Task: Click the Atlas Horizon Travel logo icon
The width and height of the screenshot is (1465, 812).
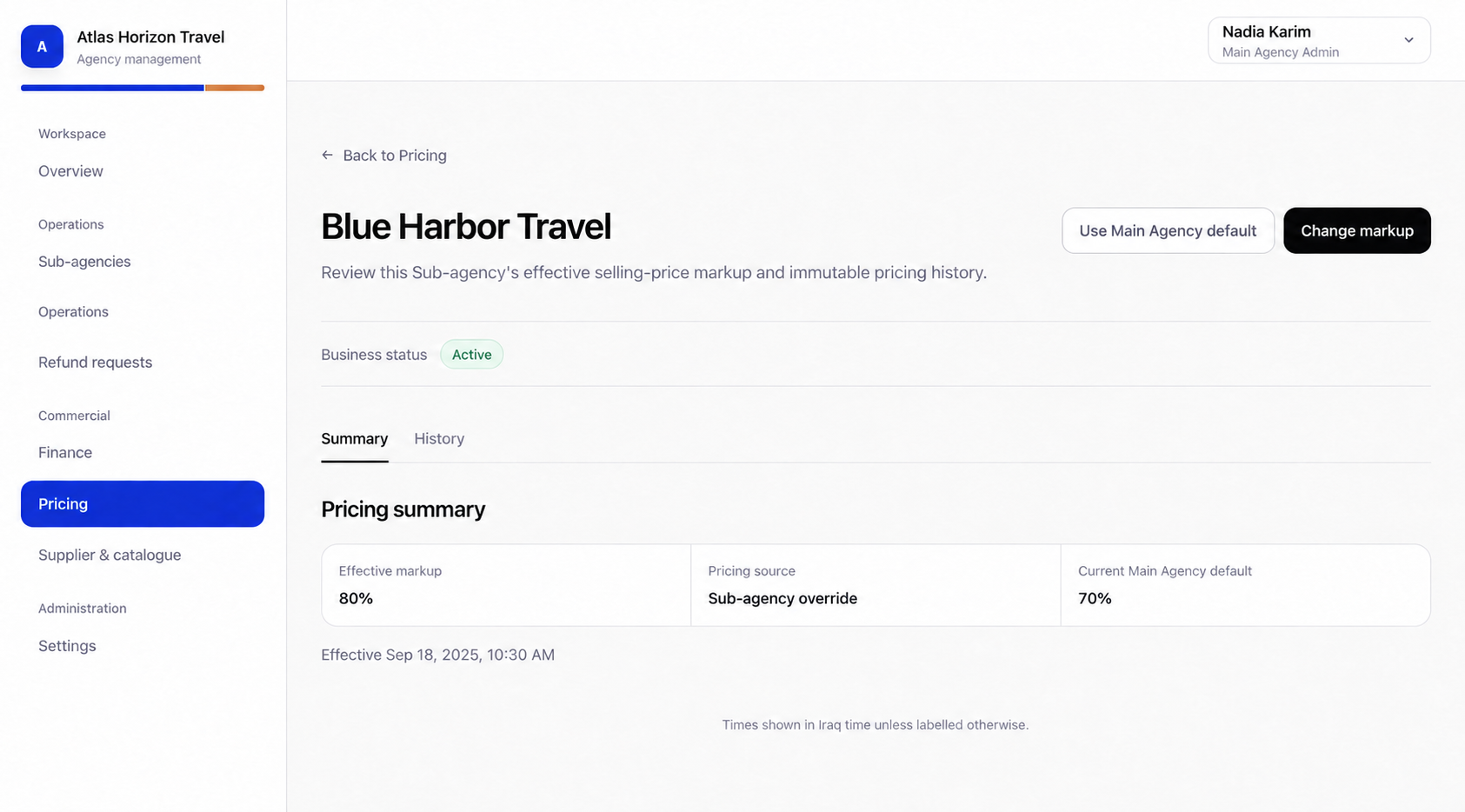Action: pyautogui.click(x=42, y=46)
